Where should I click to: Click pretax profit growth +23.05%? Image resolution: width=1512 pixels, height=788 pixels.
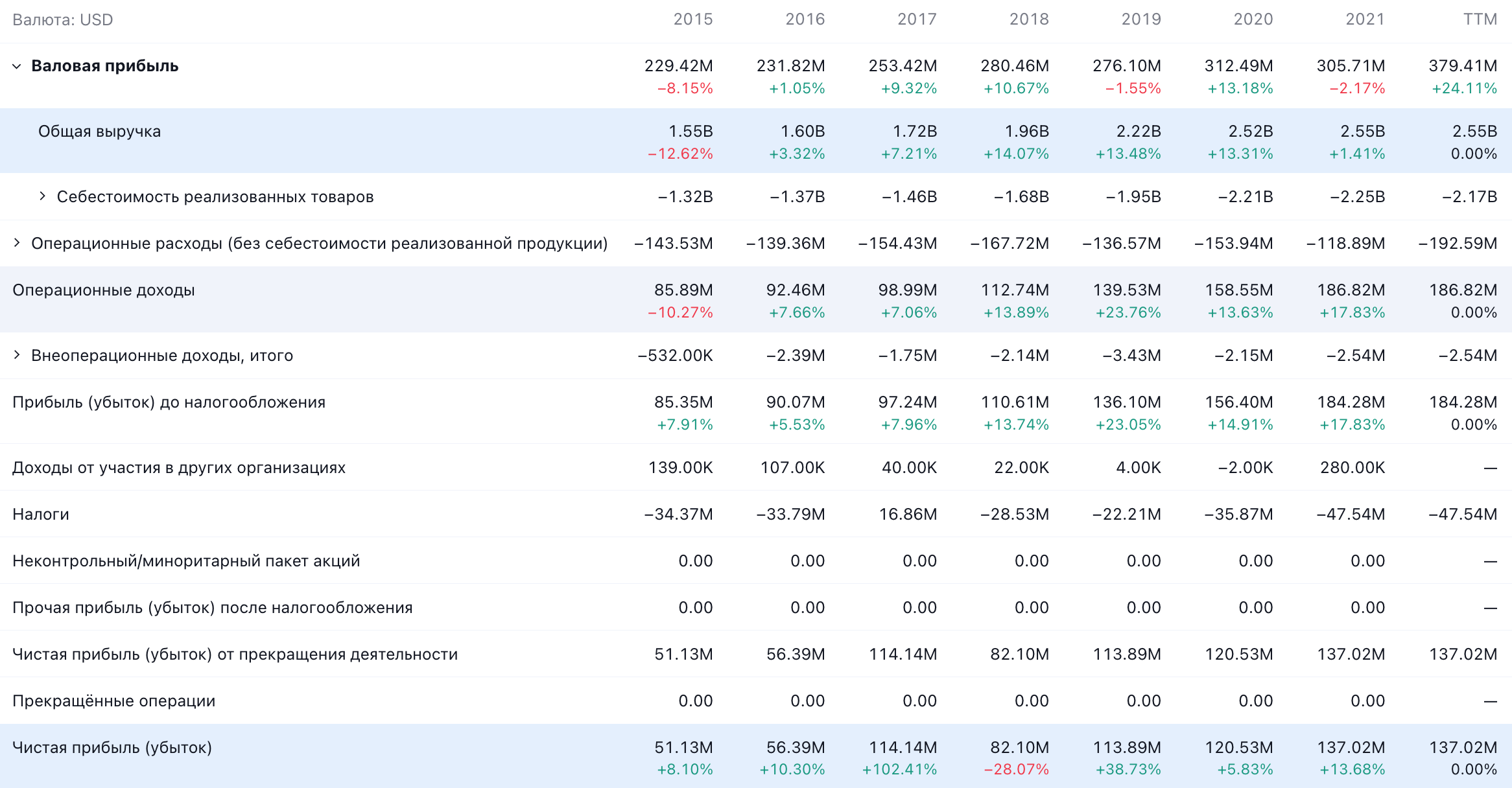click(x=1128, y=424)
